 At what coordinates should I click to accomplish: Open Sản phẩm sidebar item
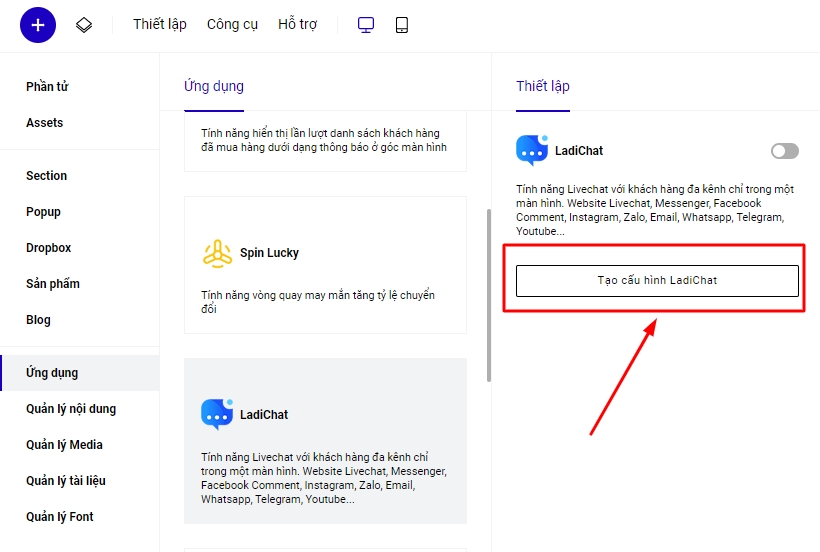point(53,284)
